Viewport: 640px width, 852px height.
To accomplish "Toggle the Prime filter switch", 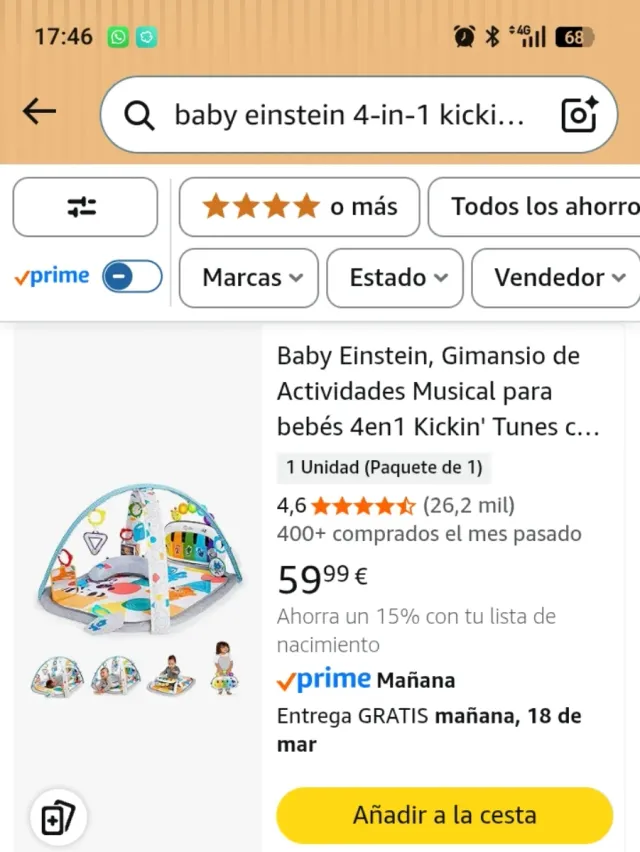I will pos(132,277).
